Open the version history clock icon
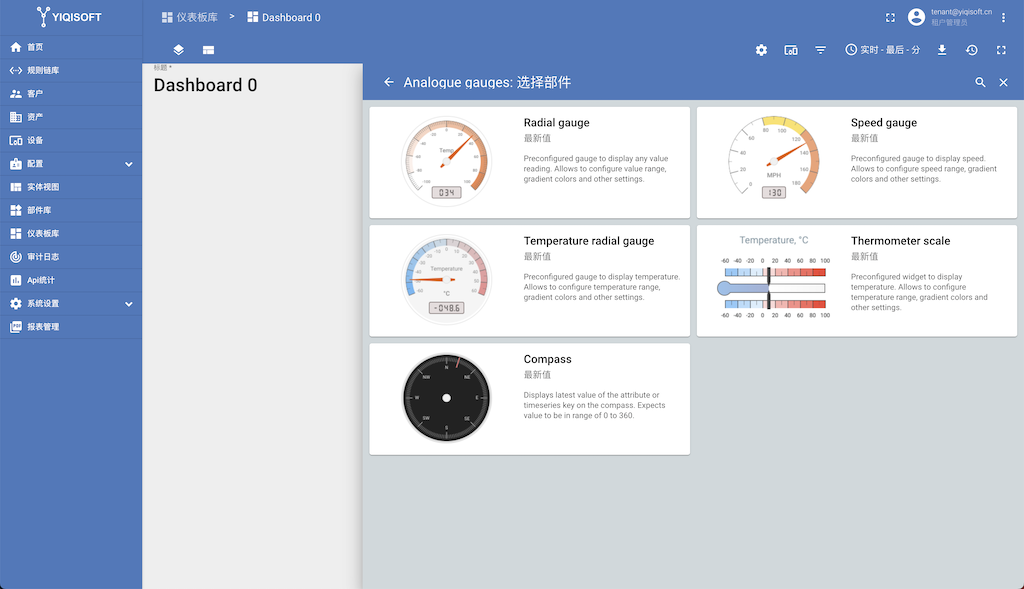 click(x=971, y=50)
